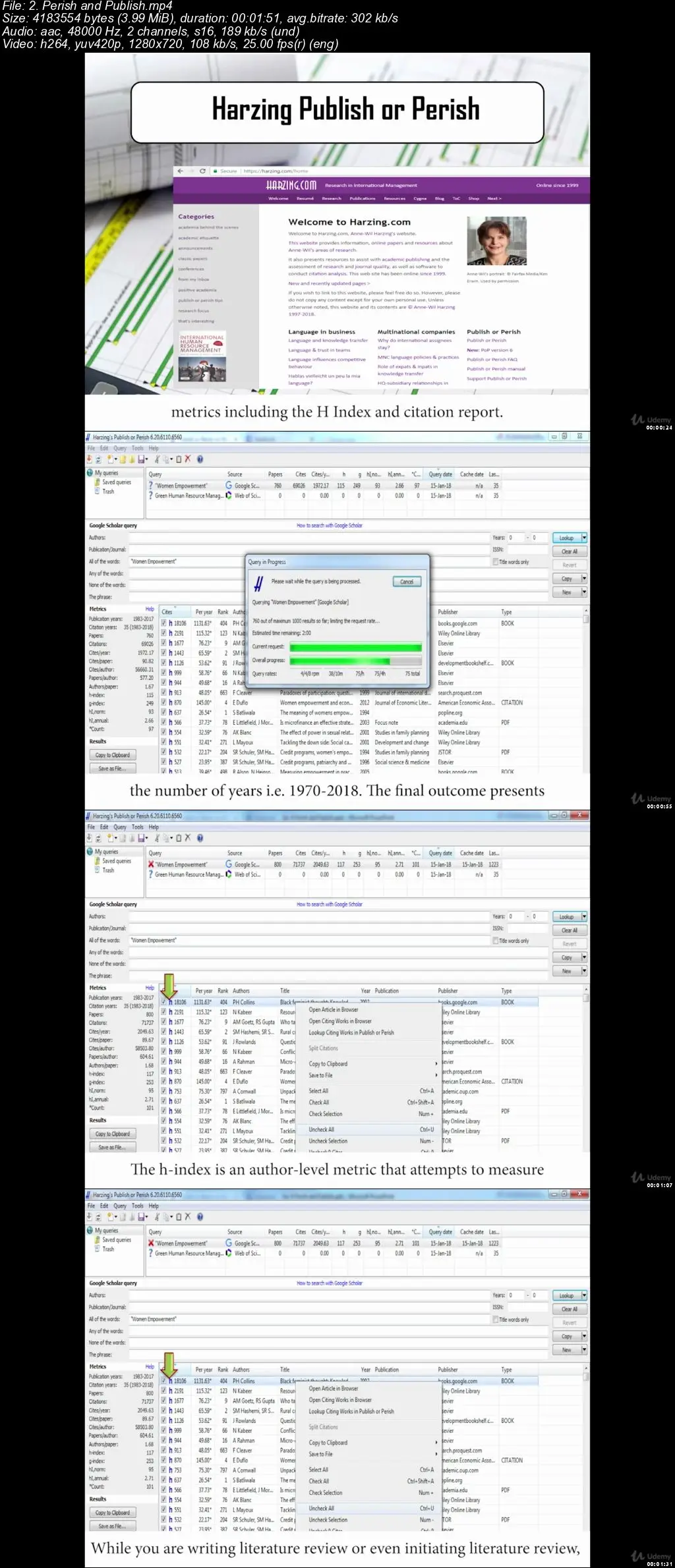Click Google Scholar G icon, 00:01:31 frame
This screenshot has width=675, height=1568.
(x=229, y=1243)
